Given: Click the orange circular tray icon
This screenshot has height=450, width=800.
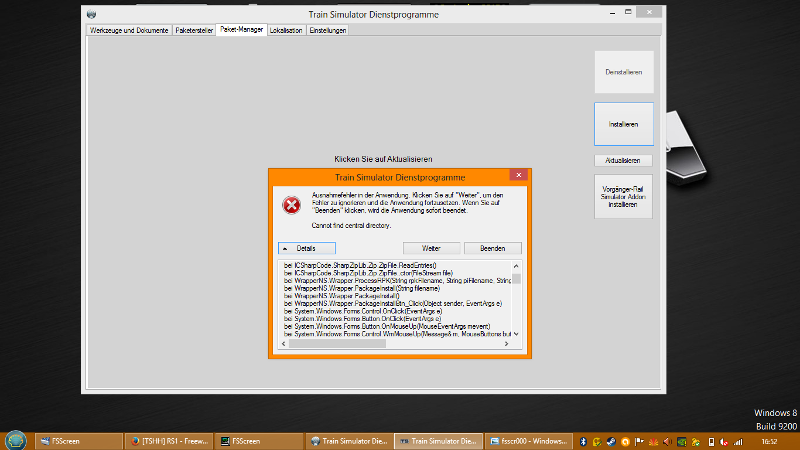Looking at the screenshot, I should pos(625,442).
